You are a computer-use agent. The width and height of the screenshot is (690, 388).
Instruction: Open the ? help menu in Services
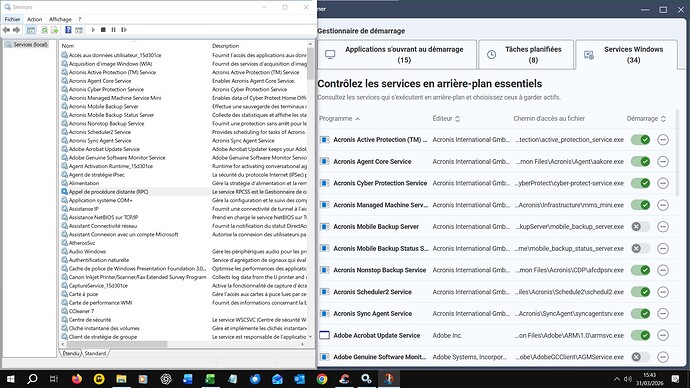pos(80,19)
